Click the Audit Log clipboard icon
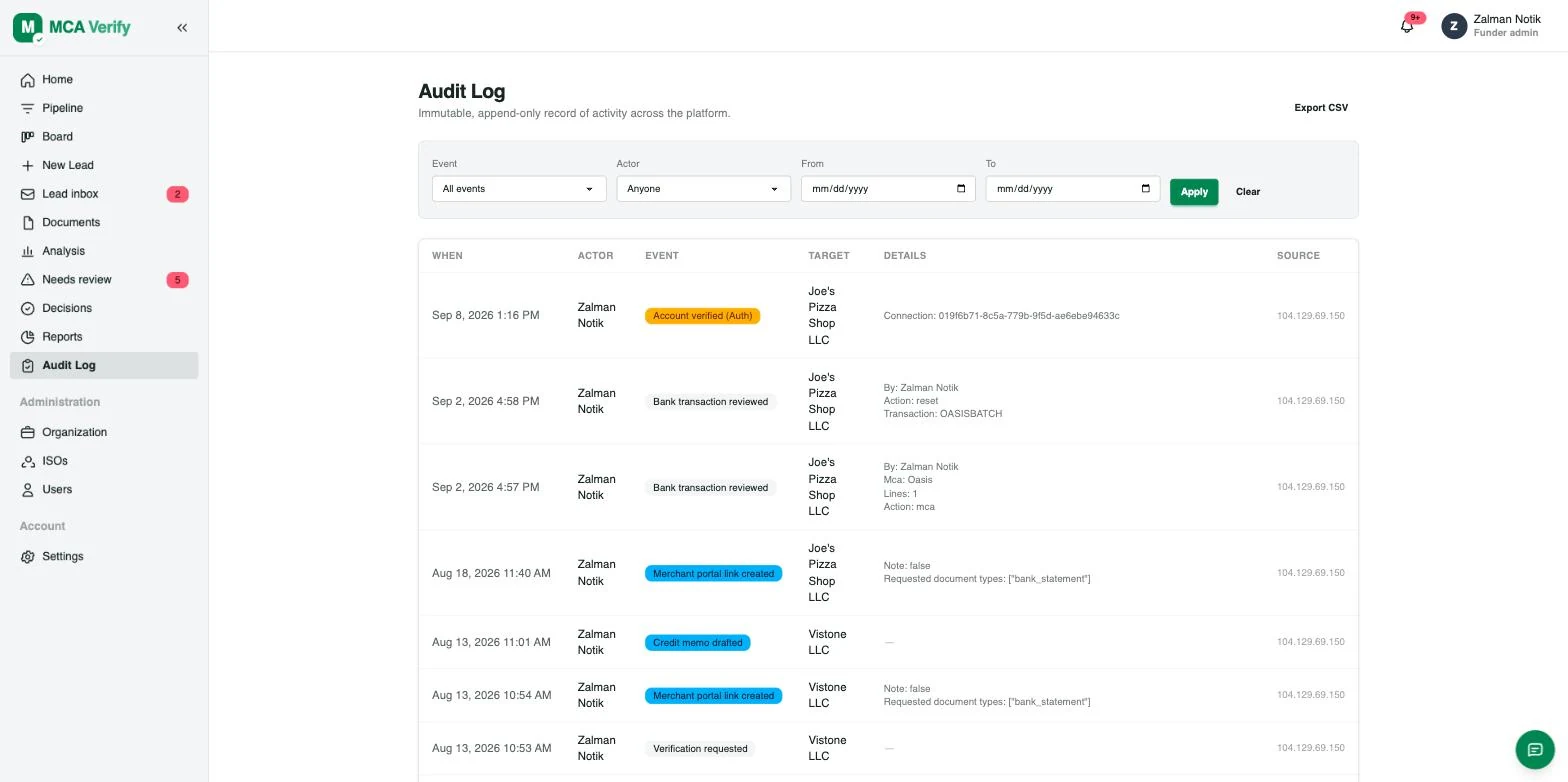Image resolution: width=1568 pixels, height=782 pixels. (28, 366)
